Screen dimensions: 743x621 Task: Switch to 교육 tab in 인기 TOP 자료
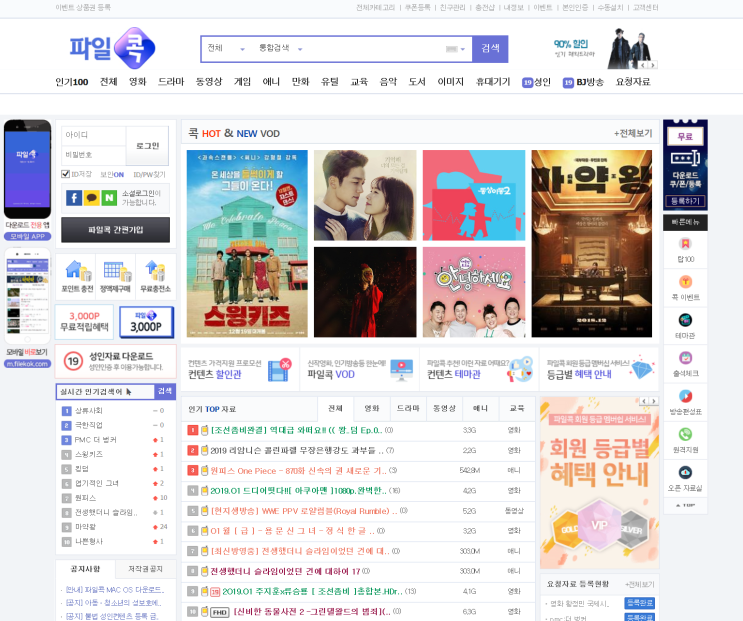516,408
